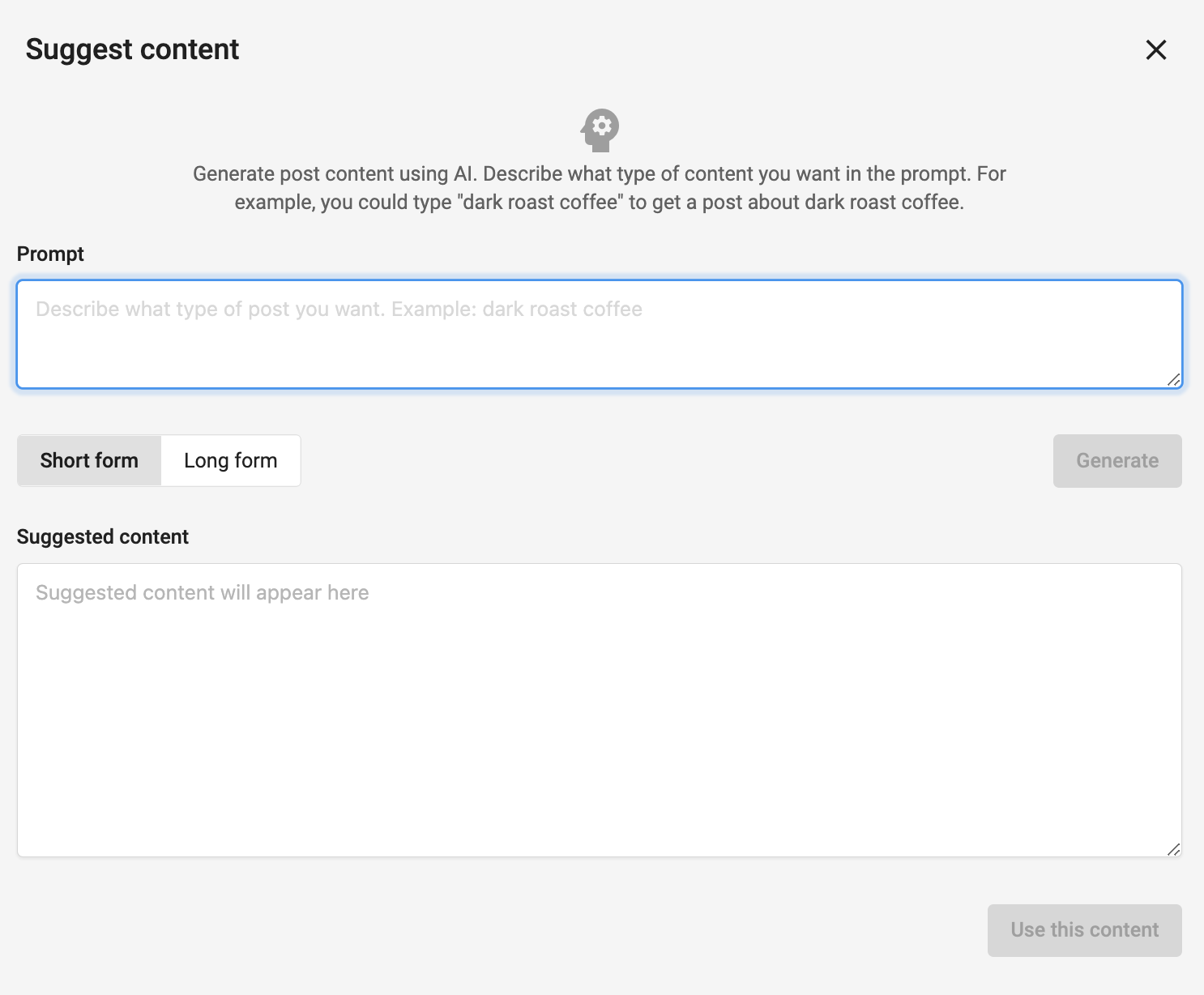
Task: Click the 'Suggested content will appear here' placeholder
Action: pyautogui.click(x=203, y=592)
